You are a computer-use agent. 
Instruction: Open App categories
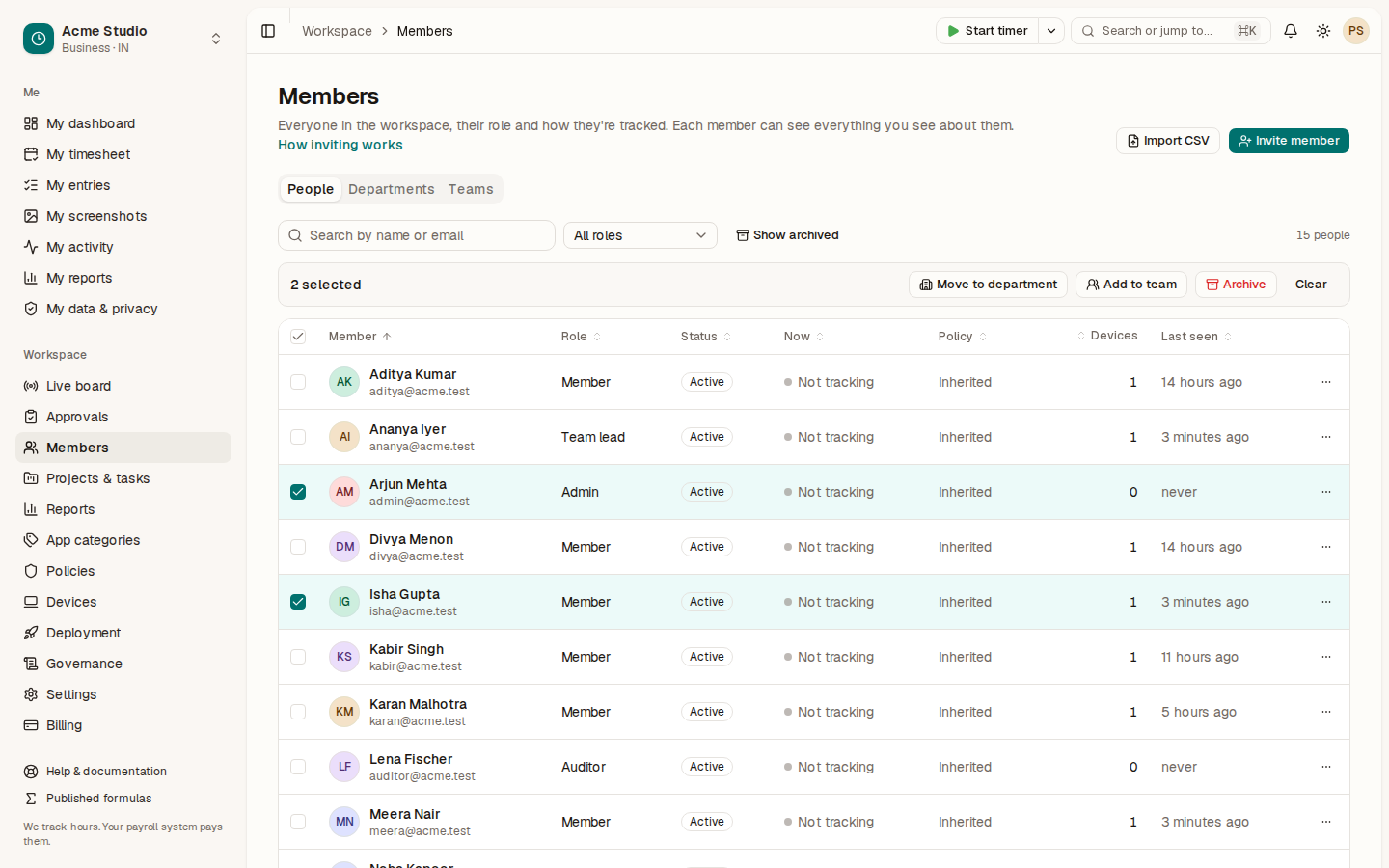pyautogui.click(x=123, y=540)
